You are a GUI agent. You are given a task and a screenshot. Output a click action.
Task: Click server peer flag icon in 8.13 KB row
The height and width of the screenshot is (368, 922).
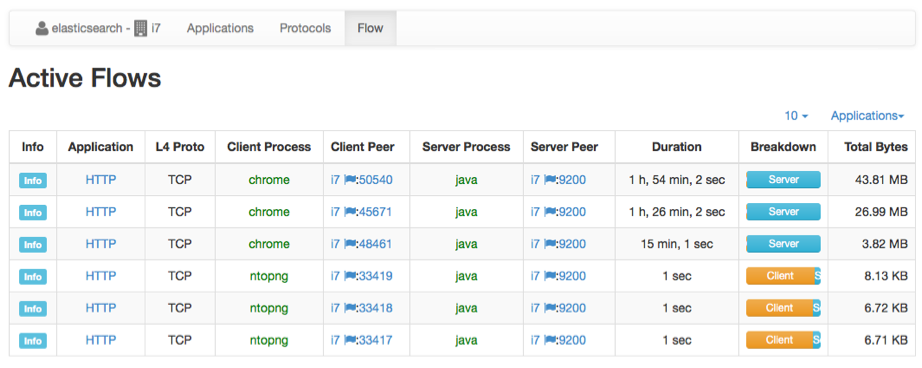click(550, 276)
